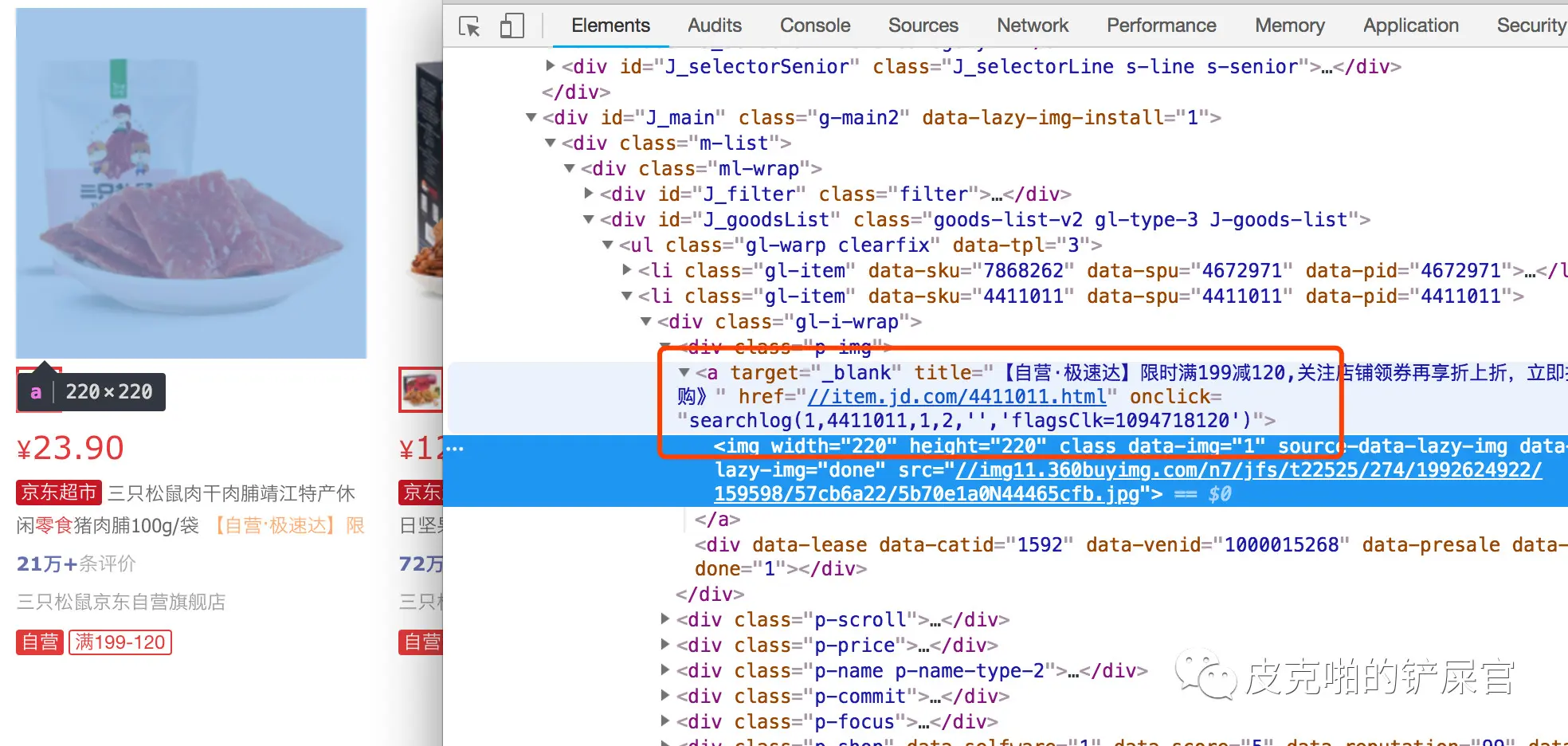Select the closing </a> tag line
The height and width of the screenshot is (746, 1568).
coord(717,520)
